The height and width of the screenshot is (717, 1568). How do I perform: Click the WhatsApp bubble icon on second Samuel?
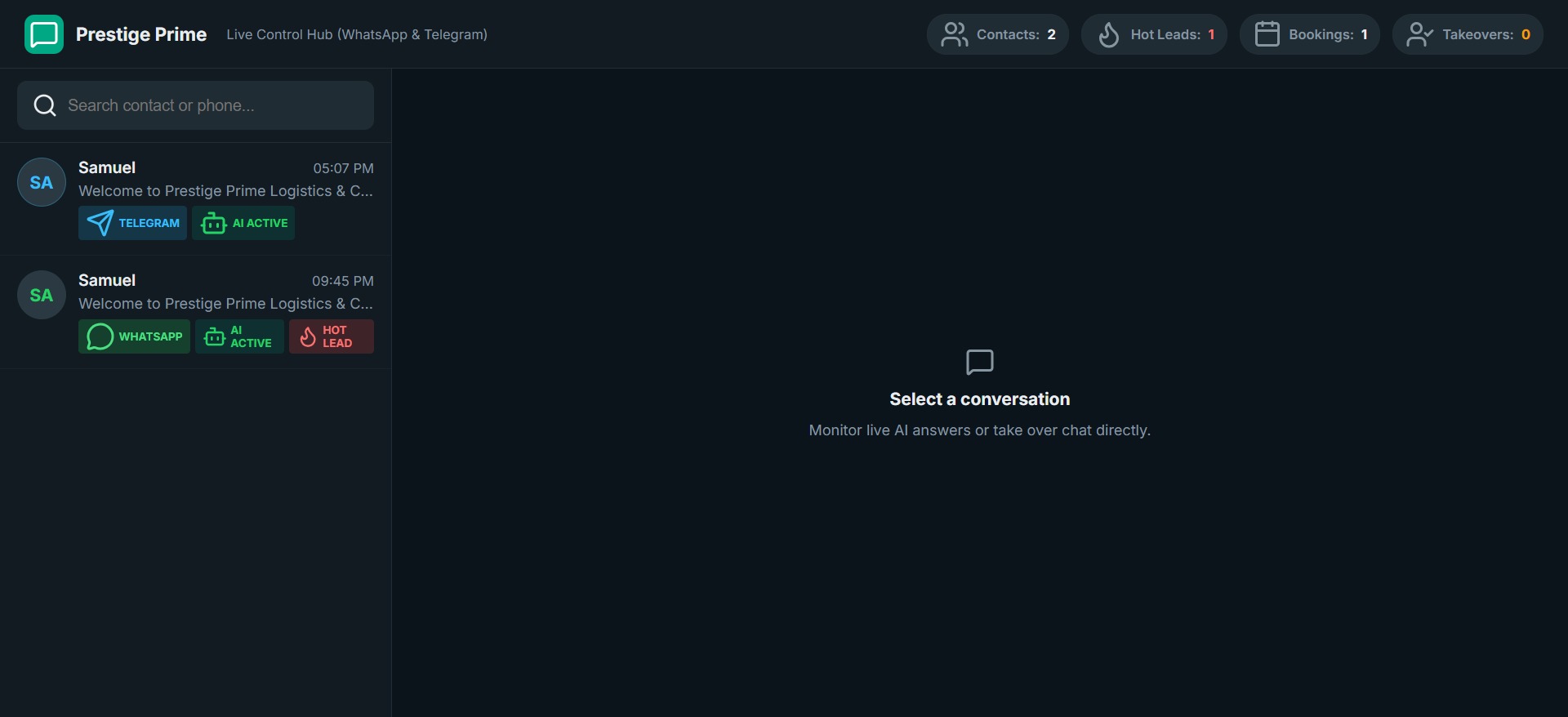click(x=100, y=336)
